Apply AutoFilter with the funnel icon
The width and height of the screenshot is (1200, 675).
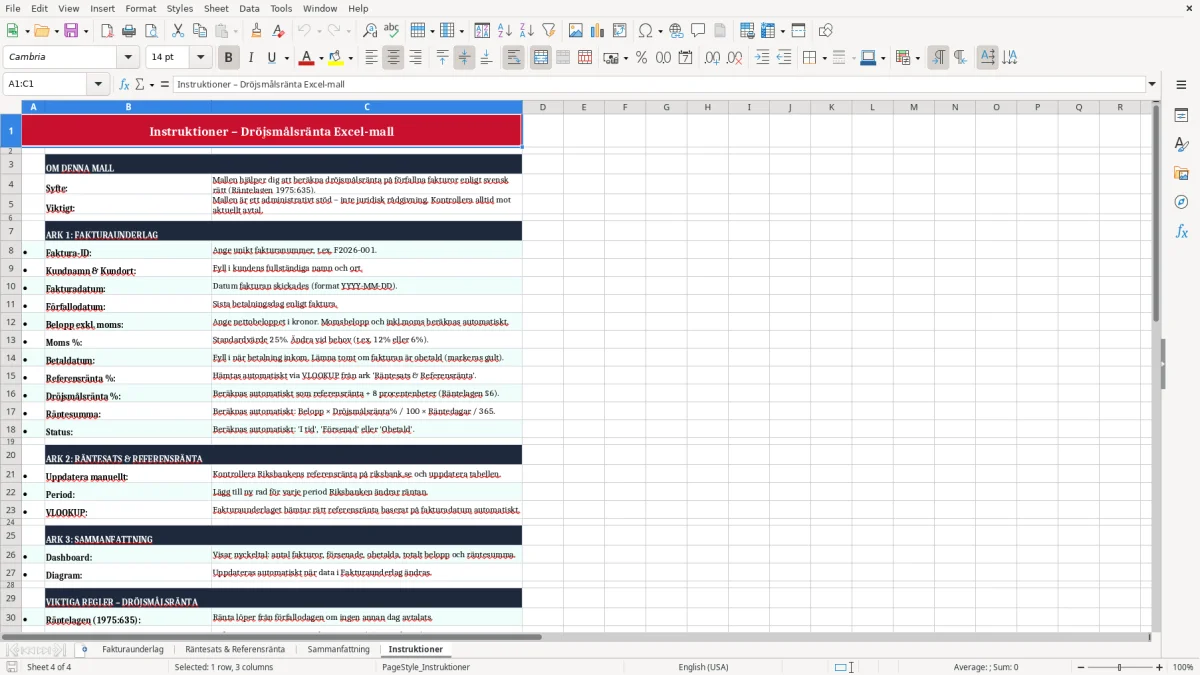[549, 31]
